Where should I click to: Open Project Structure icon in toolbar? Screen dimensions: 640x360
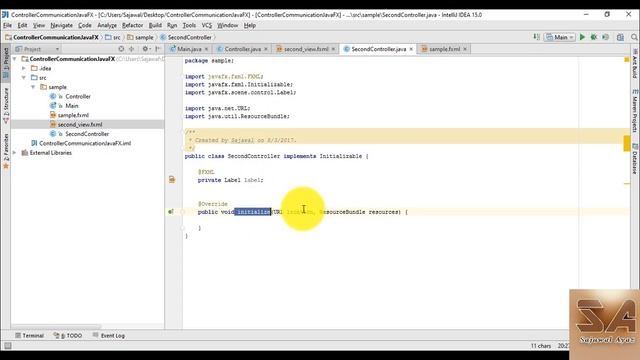click(620, 37)
